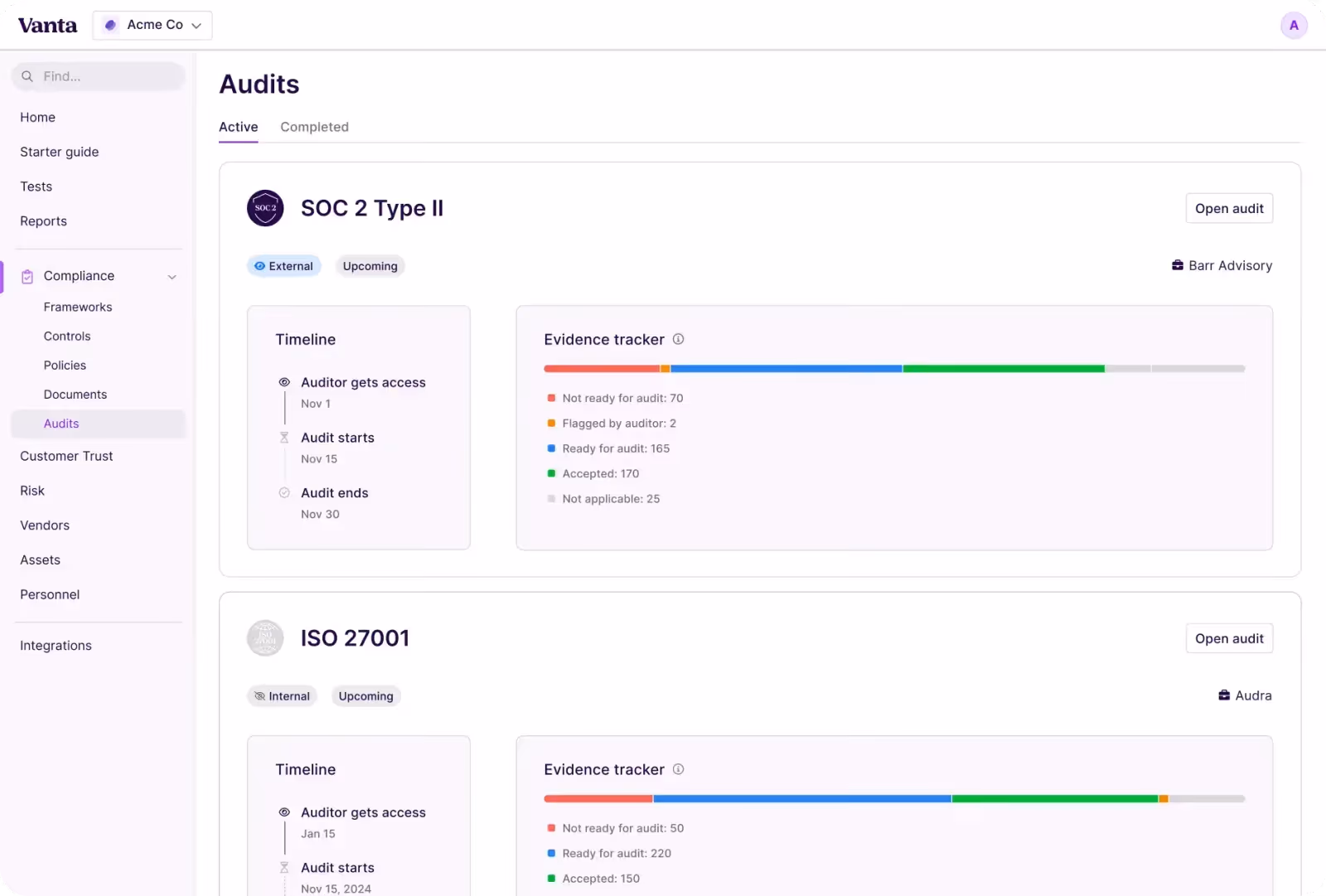Click the briefcase icon beside Barr Advisory
The width and height of the screenshot is (1326, 896).
click(1177, 265)
